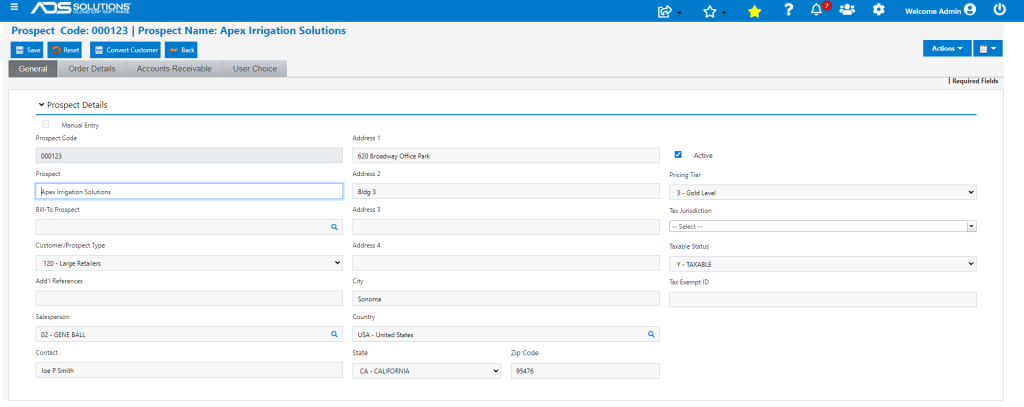Image resolution: width=1024 pixels, height=407 pixels.
Task: Switch to the General tab
Action: coord(33,69)
